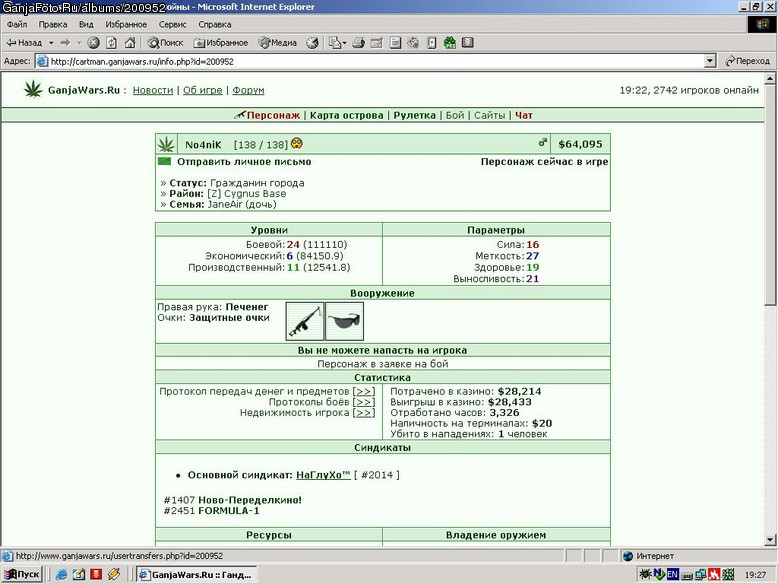Viewport: 778px width, 584px height.
Task: Open the address bar dropdown arrow
Action: click(x=710, y=61)
